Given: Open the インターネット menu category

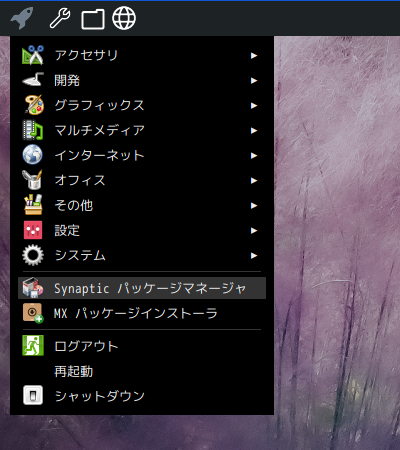Looking at the screenshot, I should 142,155.
